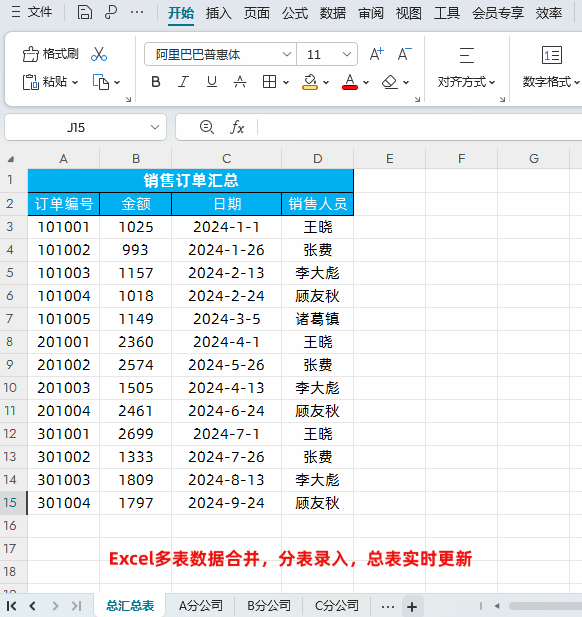
Task: Expand the borders dropdown arrow
Action: [286, 83]
